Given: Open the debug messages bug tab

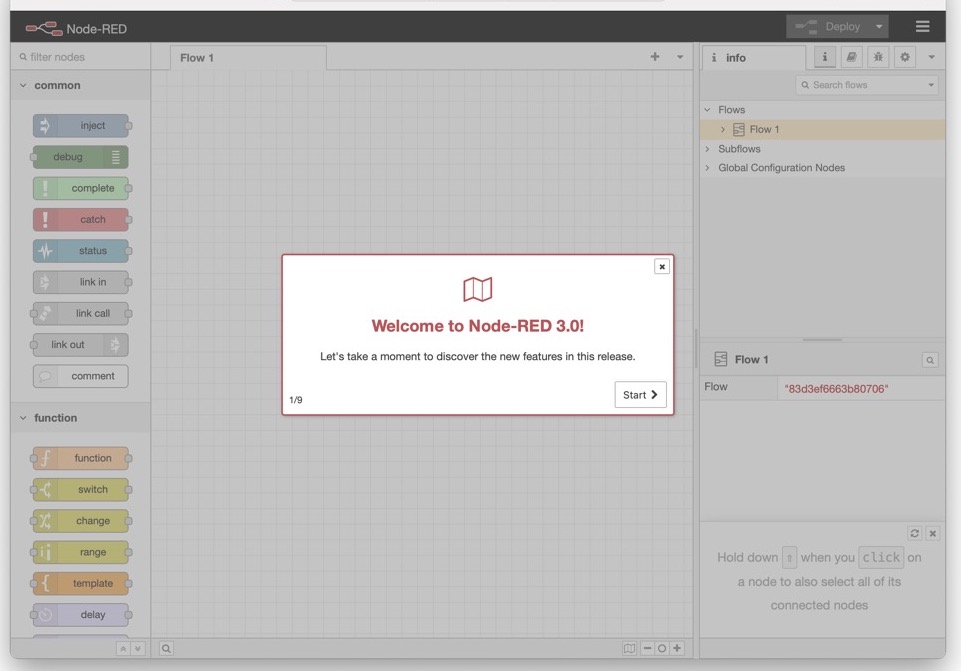Looking at the screenshot, I should coord(878,57).
